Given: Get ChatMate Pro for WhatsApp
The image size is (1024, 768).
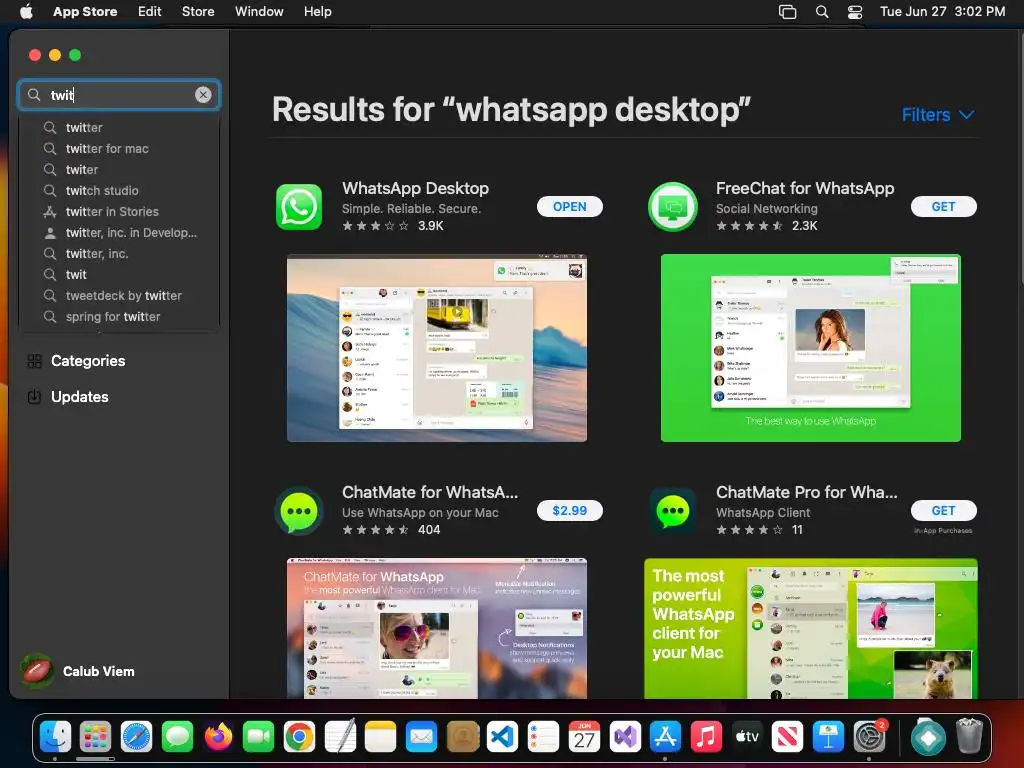Looking at the screenshot, I should (x=943, y=511).
